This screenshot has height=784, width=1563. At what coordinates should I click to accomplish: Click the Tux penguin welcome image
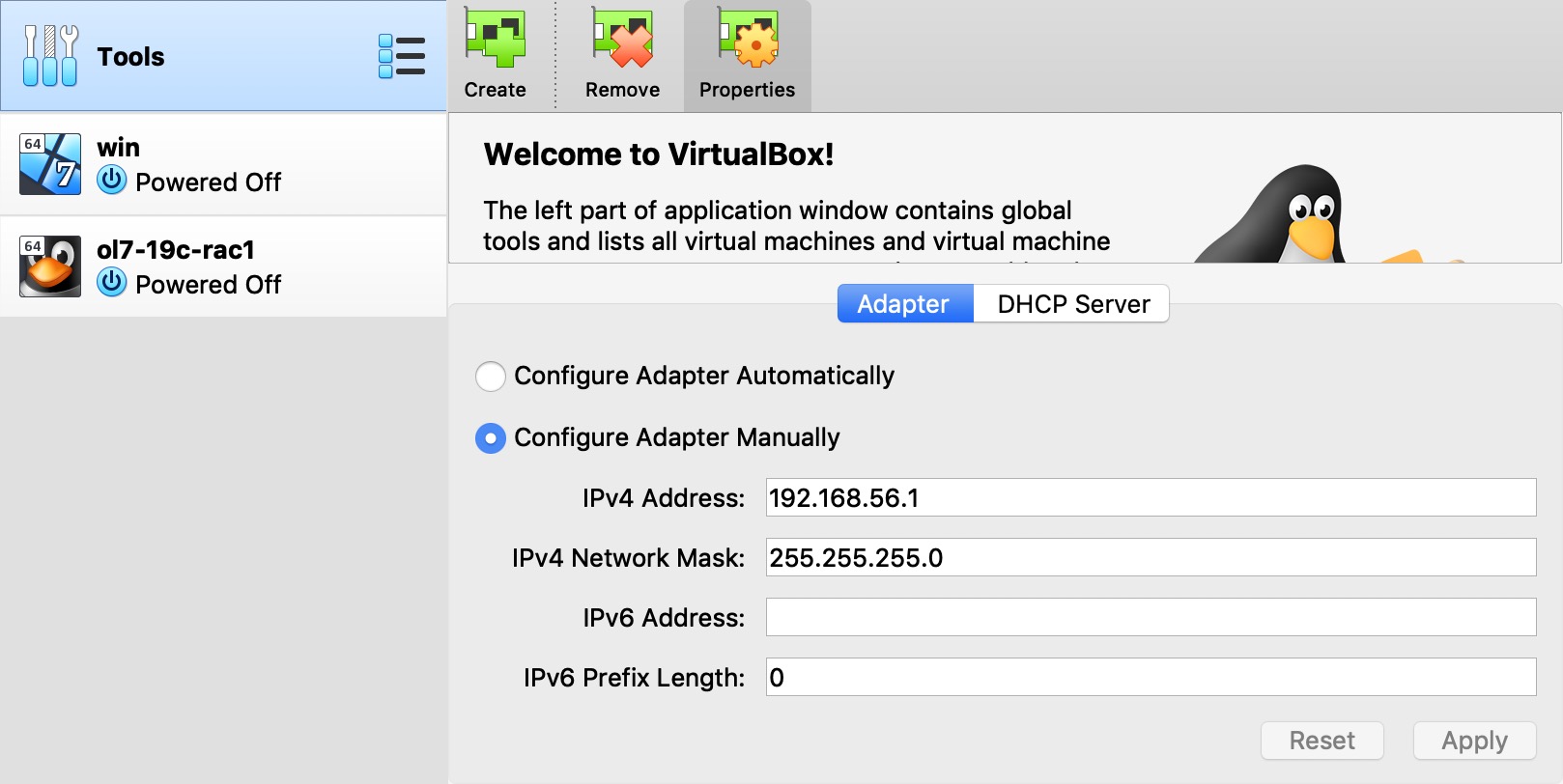coord(1328,214)
